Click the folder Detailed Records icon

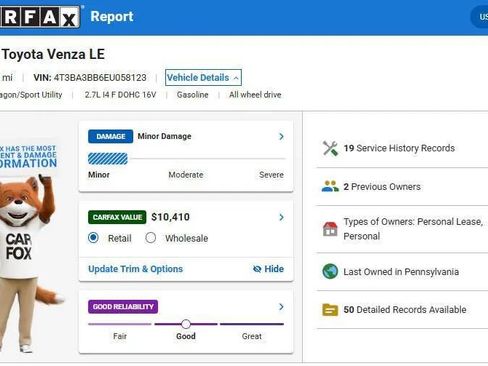tap(330, 310)
